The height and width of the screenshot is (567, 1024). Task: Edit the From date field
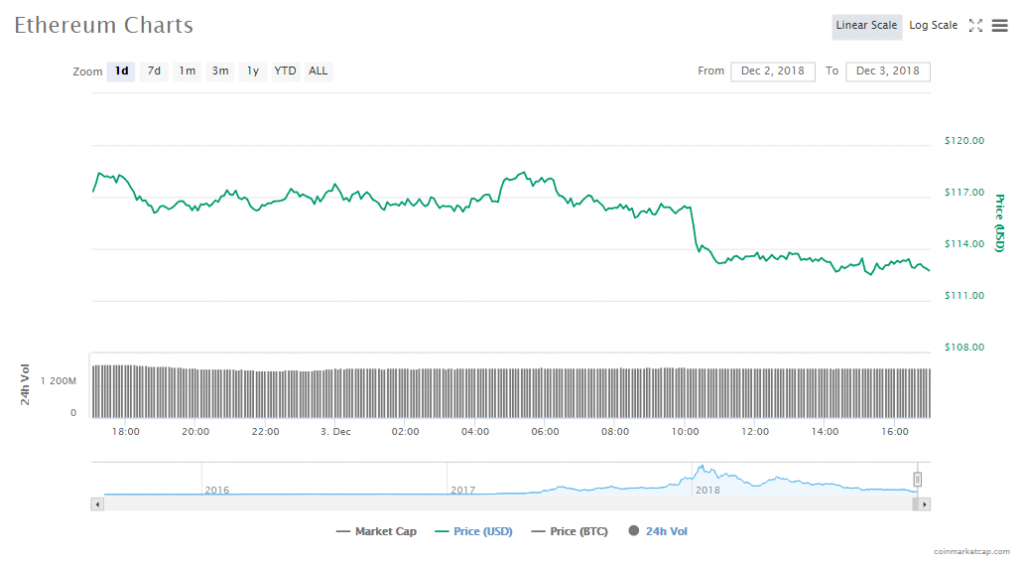coord(772,71)
